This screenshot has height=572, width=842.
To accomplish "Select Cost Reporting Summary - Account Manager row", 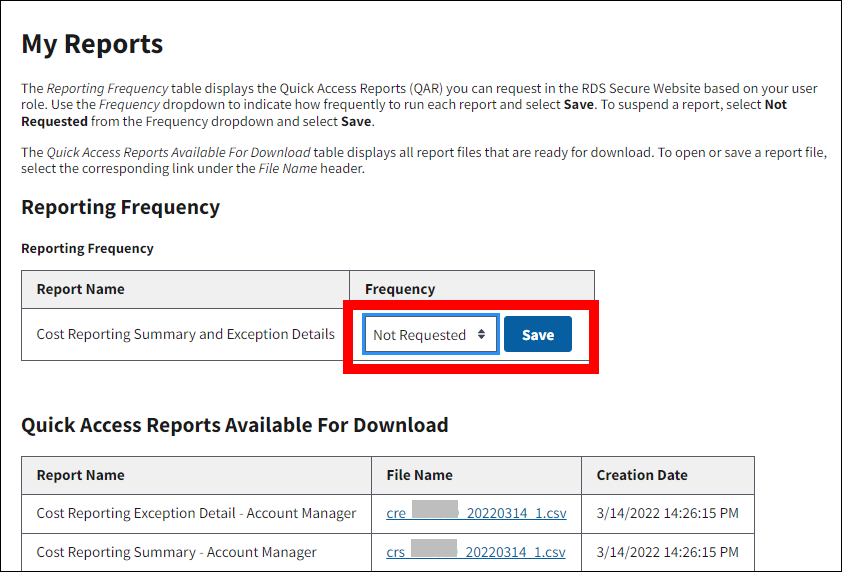I will point(177,552).
